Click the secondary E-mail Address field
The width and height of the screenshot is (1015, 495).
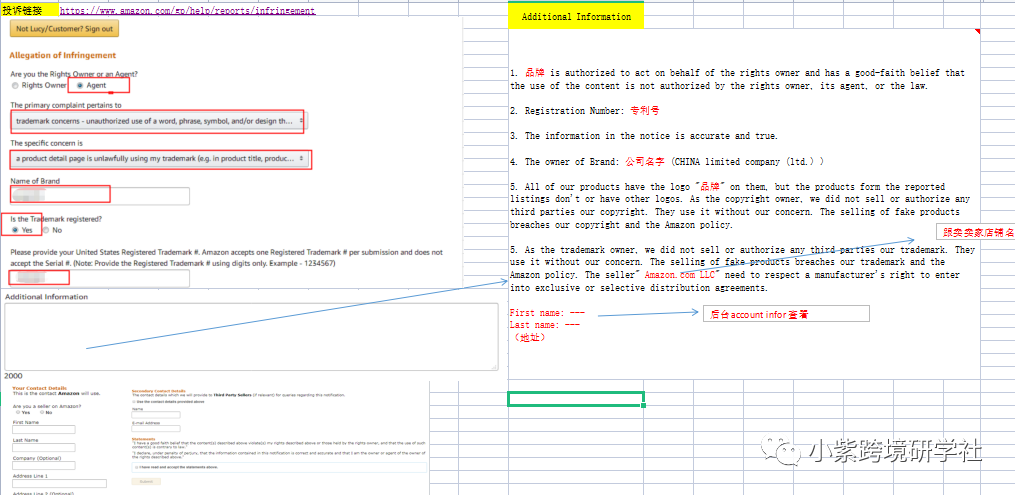pos(156,428)
